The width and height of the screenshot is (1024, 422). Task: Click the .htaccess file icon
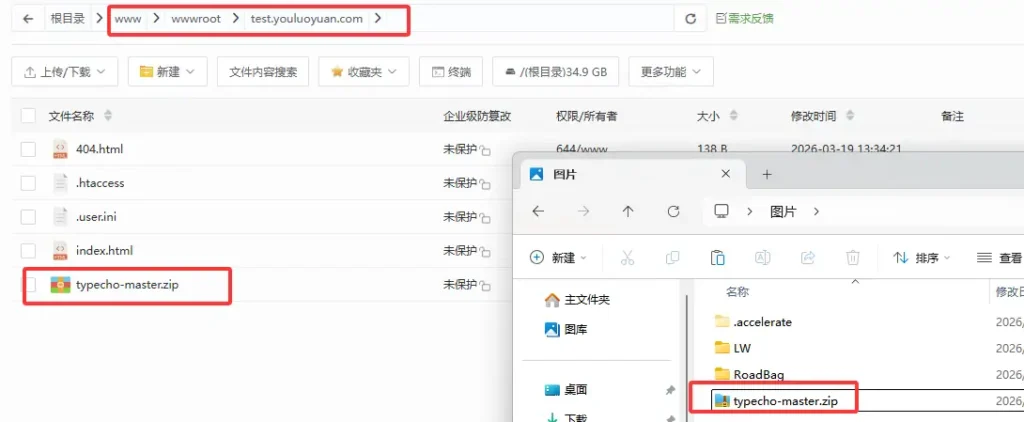pos(60,183)
